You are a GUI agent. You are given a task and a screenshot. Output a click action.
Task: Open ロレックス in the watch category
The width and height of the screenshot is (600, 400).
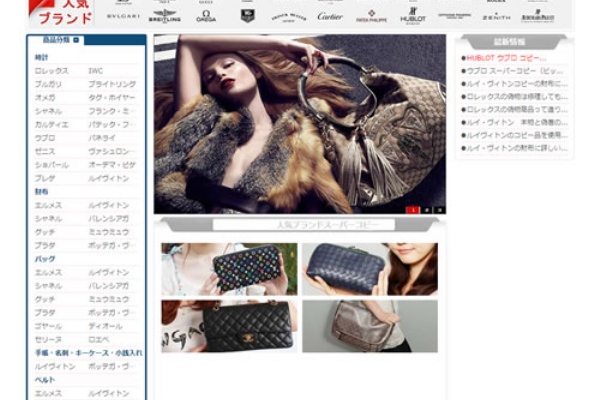click(x=51, y=71)
